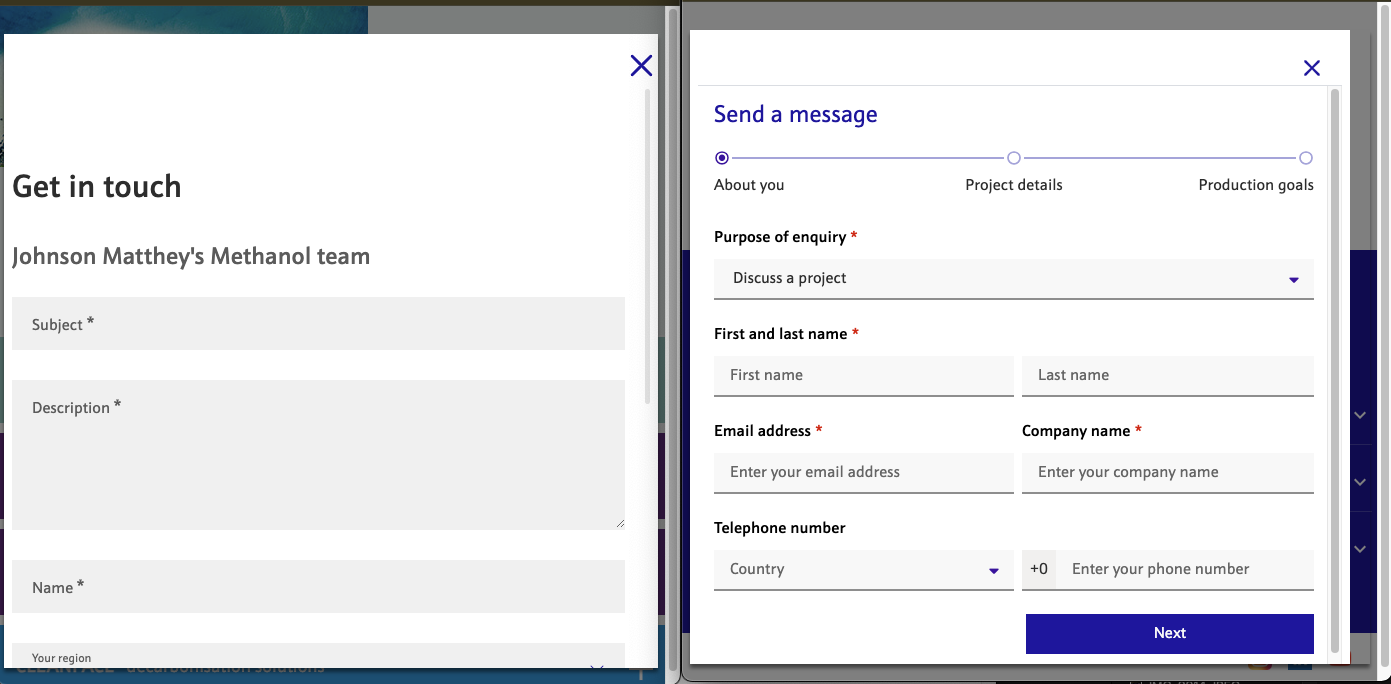Click the Send a message dialog scrollbar

pos(1334,370)
